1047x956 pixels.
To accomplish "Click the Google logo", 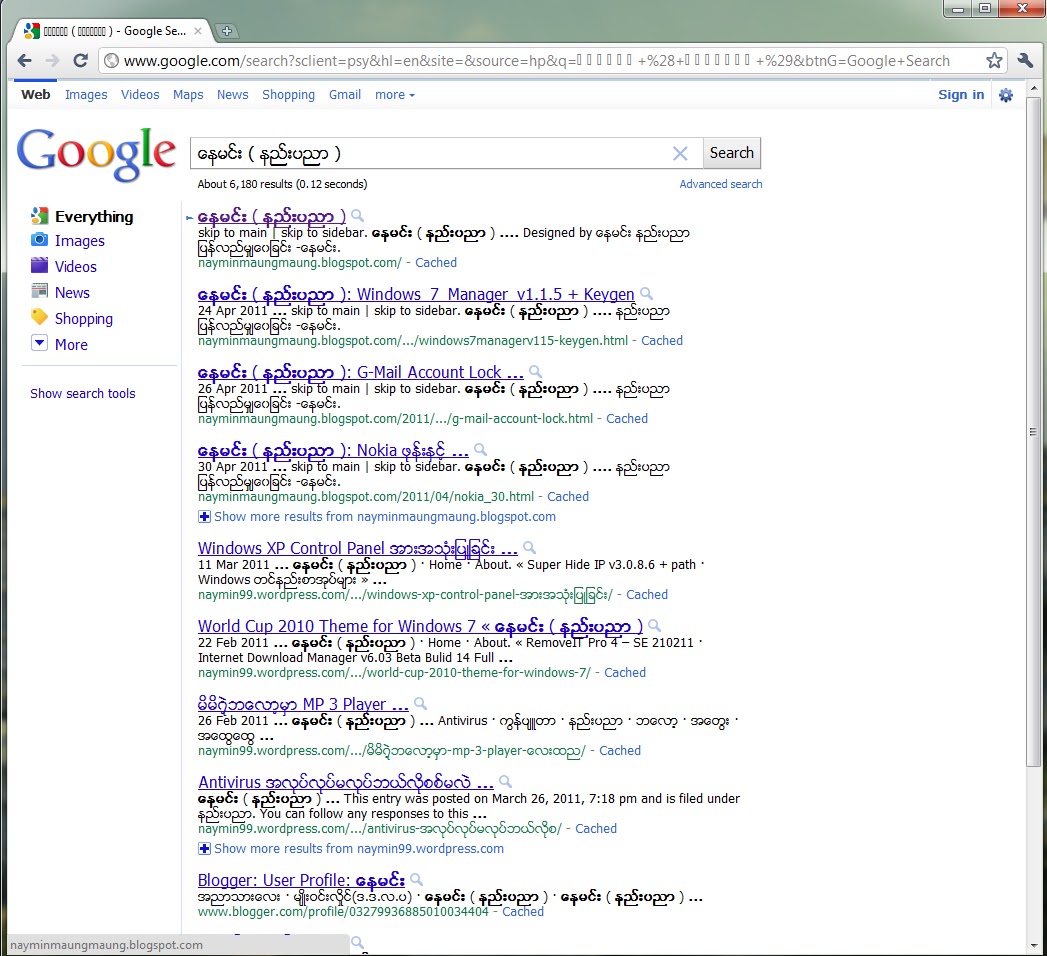I will coord(96,154).
